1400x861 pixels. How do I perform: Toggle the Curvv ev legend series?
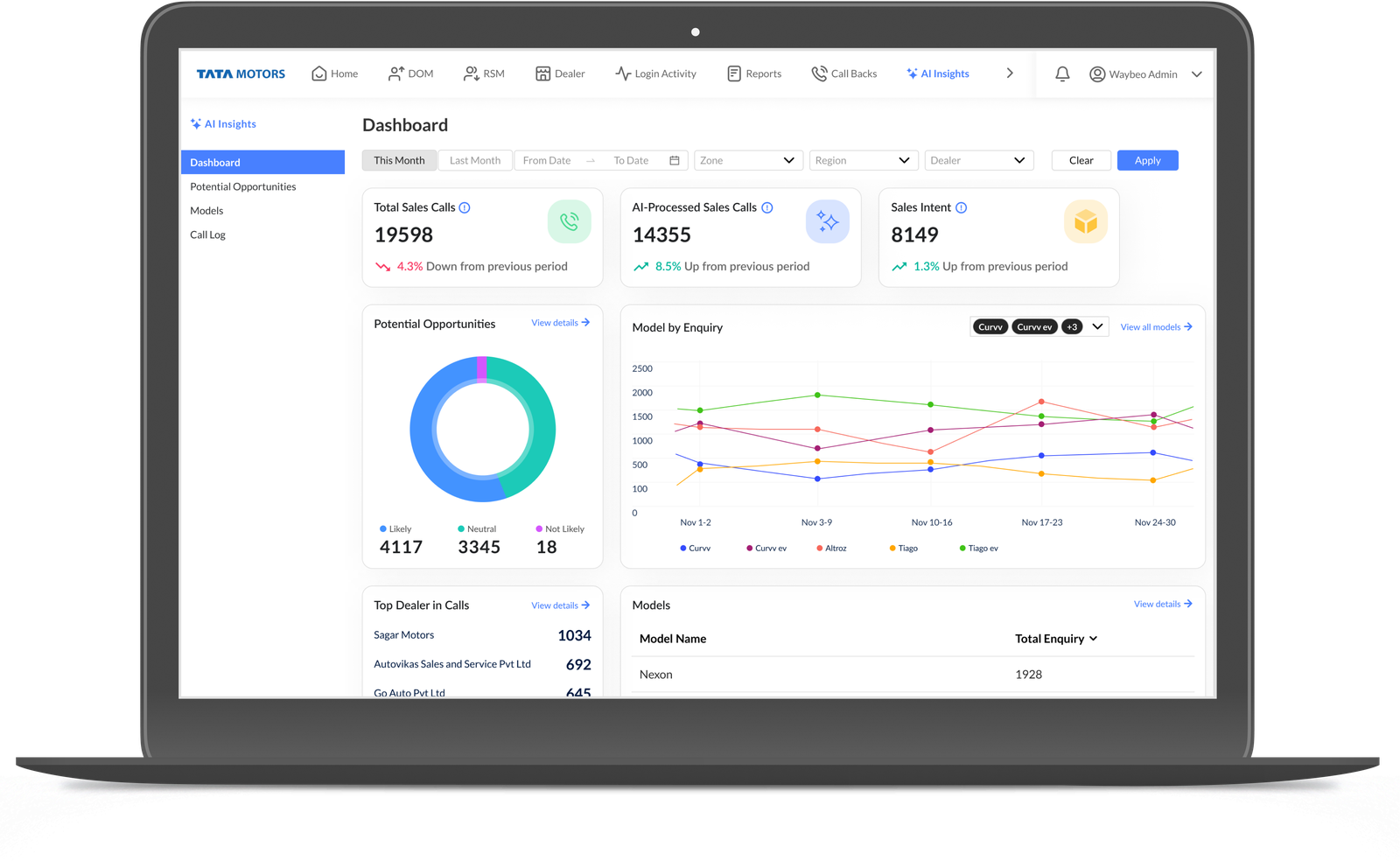(x=766, y=549)
